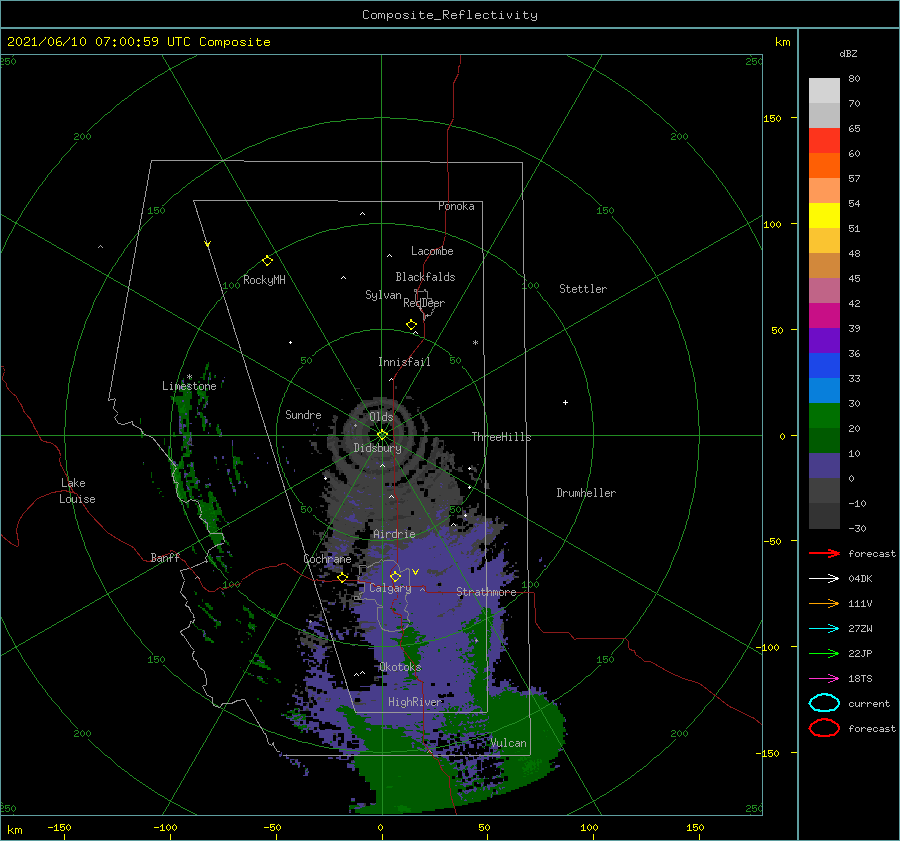Click the yellow diamond marker above Calgary label
Screen dimensions: 900x841
tap(395, 576)
